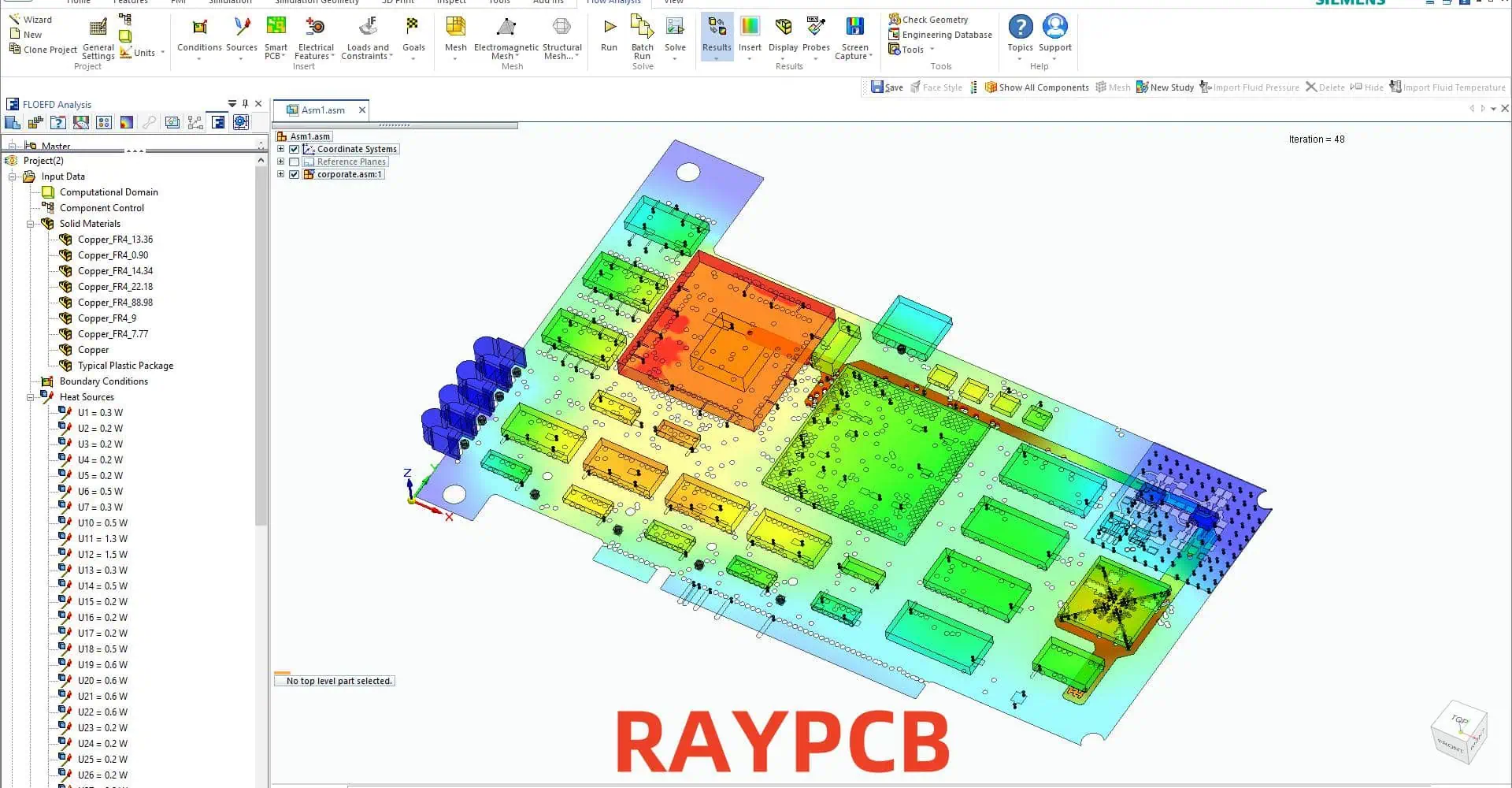Expand the corporate.asm:1 assembly node
Screen dimensions: 1512x788
click(280, 174)
